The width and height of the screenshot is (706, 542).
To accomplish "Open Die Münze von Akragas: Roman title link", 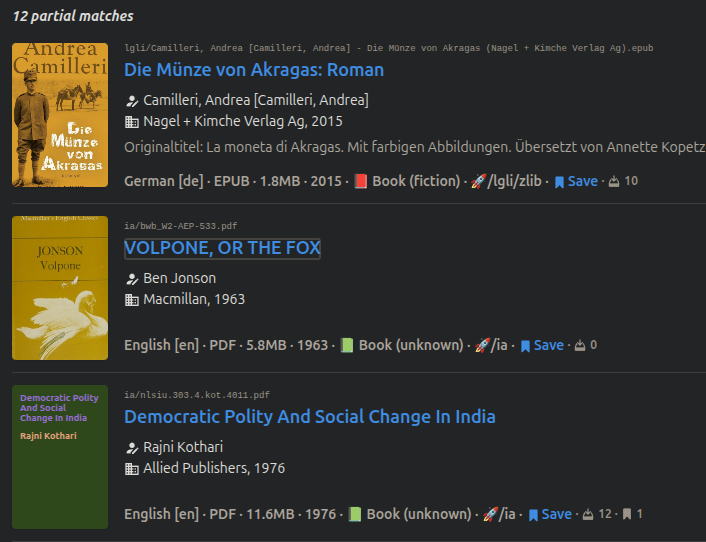I will coord(254,70).
